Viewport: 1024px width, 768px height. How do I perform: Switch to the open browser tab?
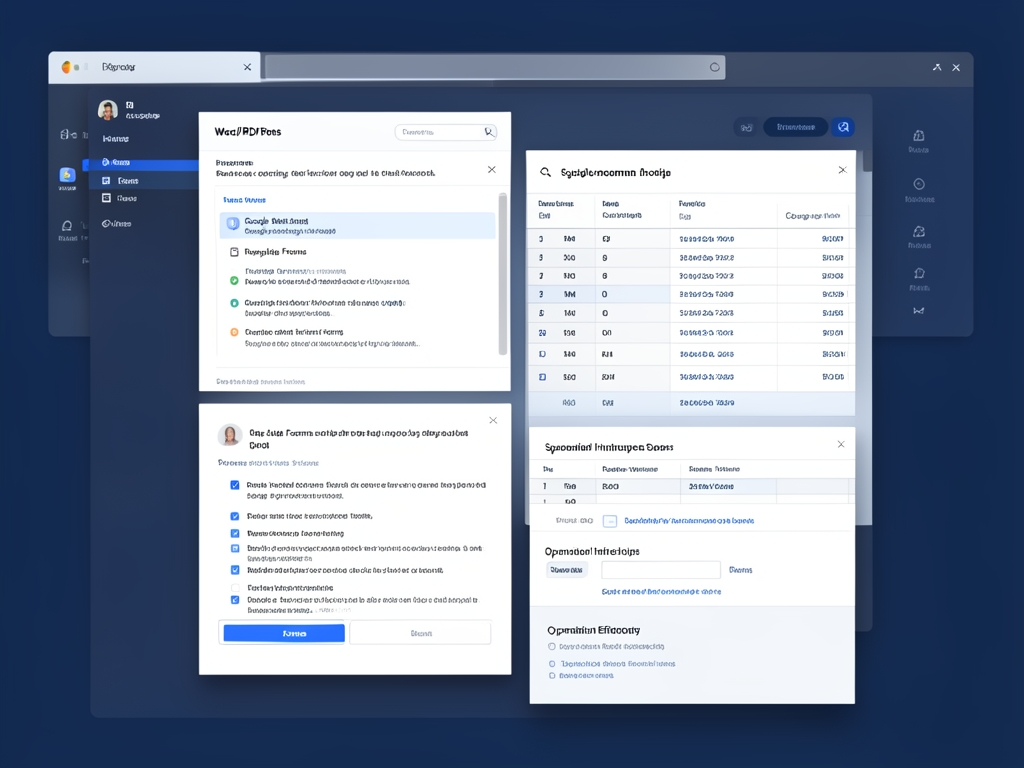click(155, 67)
